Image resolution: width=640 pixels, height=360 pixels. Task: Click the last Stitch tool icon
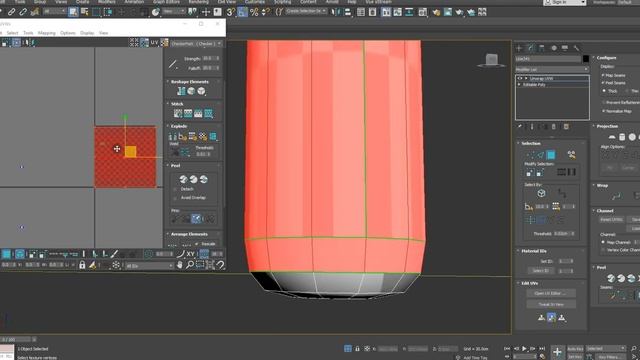click(x=209, y=113)
